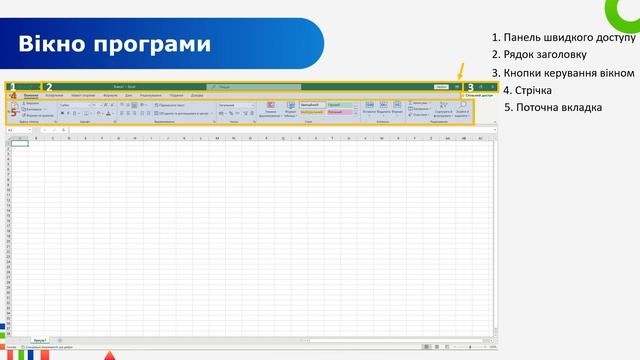Collapse the ribbon with the chevron
The width and height of the screenshot is (640, 360).
coord(495,122)
